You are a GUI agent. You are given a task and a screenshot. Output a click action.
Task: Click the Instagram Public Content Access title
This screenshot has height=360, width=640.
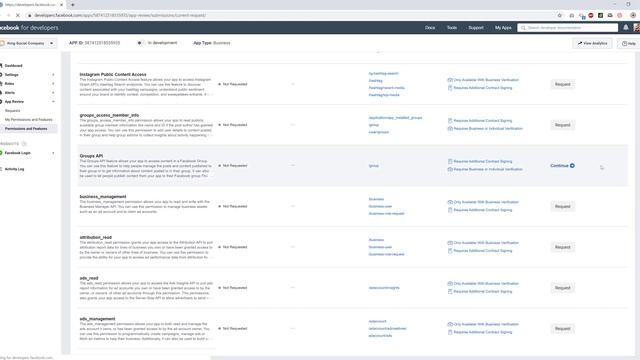coord(113,74)
